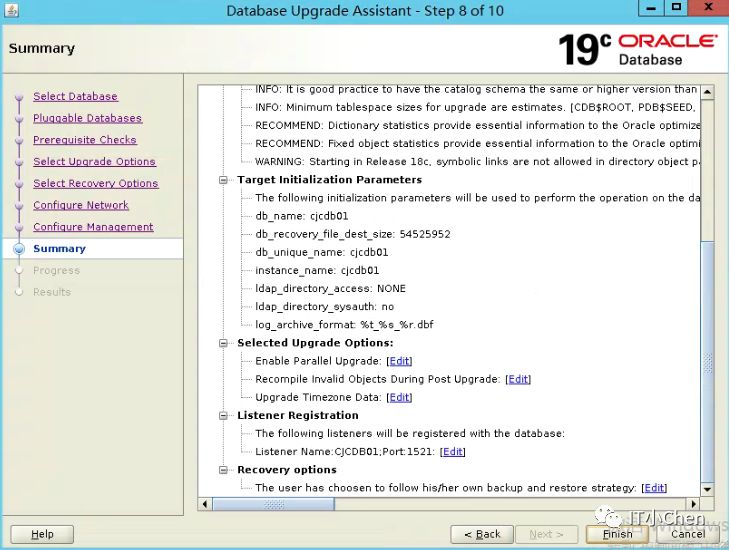This screenshot has height=550, width=729.
Task: Select the RECOMMEND Dictionary statistics row
Action: [x=477, y=126]
